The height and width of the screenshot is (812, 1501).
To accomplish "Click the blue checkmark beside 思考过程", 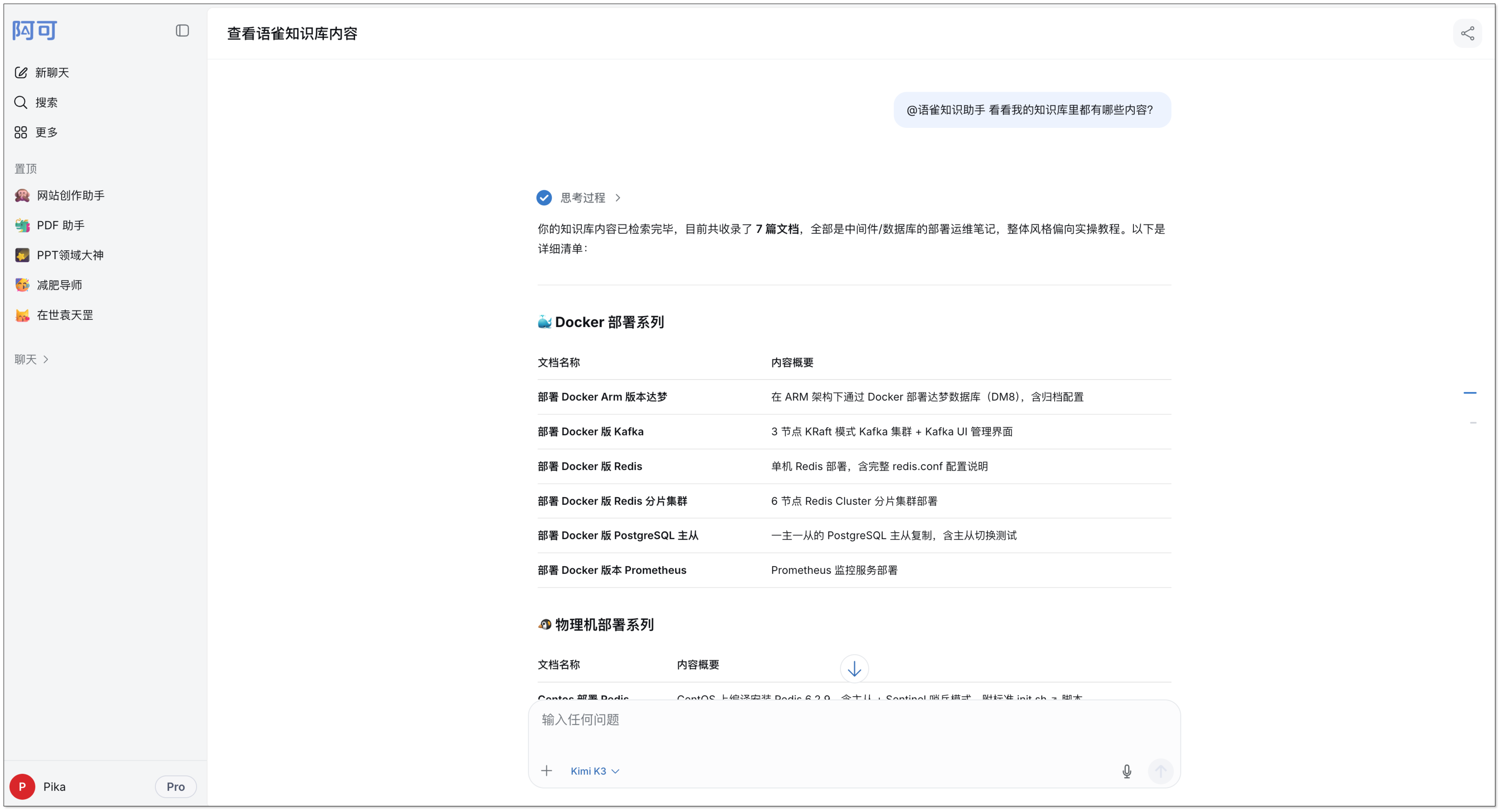I will 544,198.
